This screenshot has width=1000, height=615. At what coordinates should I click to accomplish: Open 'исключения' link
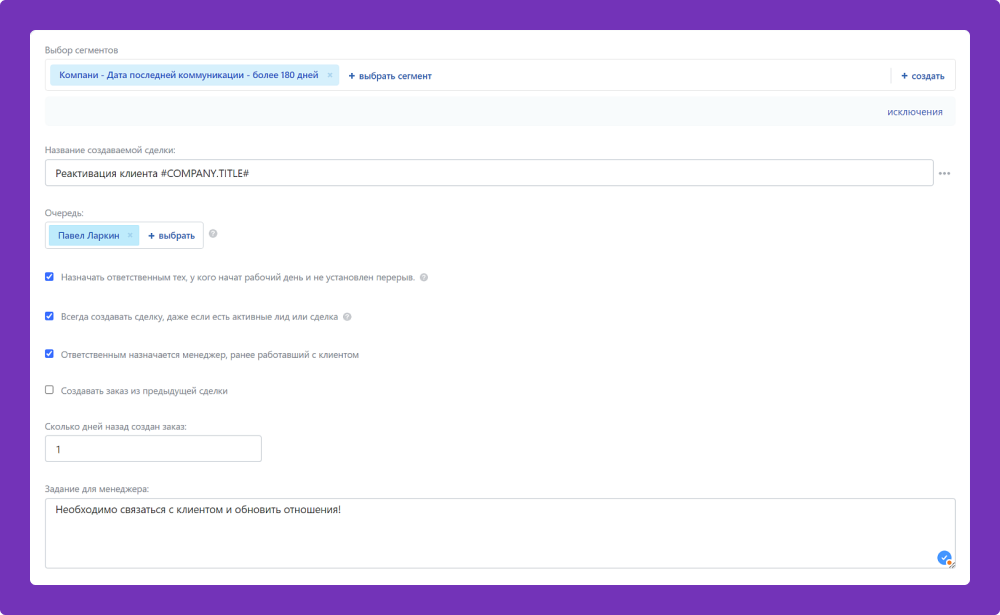tap(915, 112)
